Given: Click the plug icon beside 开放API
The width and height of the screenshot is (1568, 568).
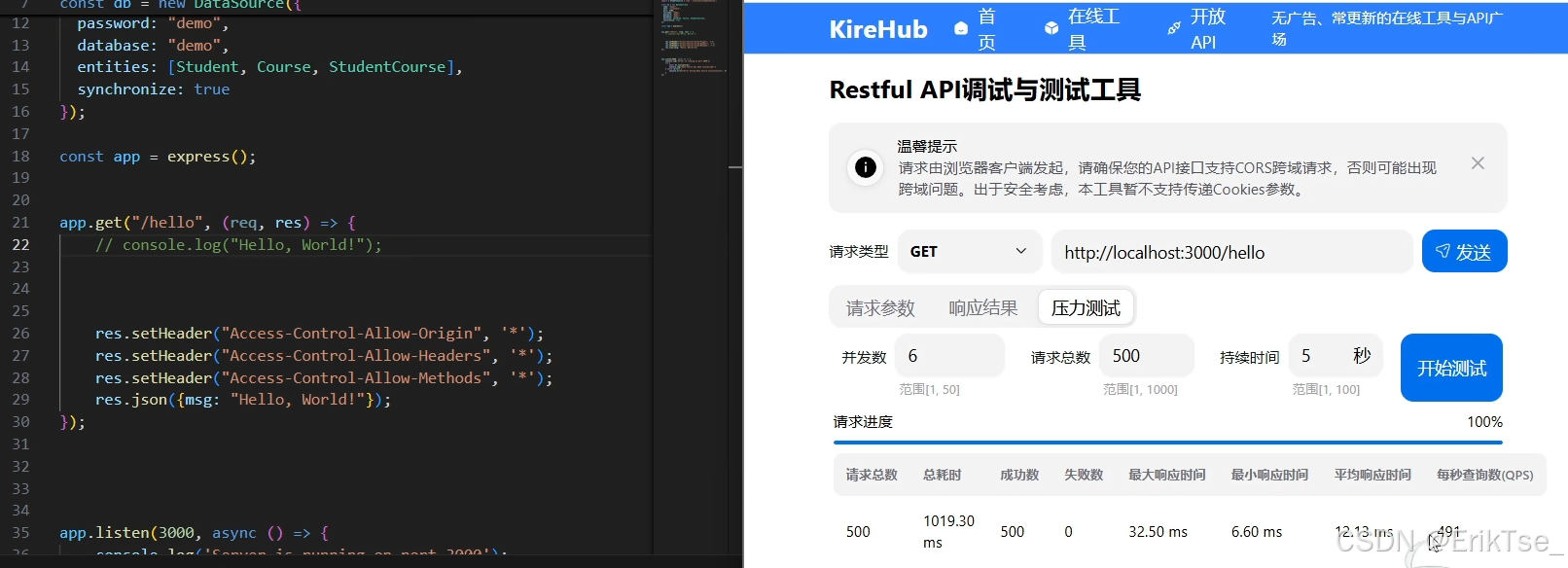Looking at the screenshot, I should pyautogui.click(x=1174, y=29).
